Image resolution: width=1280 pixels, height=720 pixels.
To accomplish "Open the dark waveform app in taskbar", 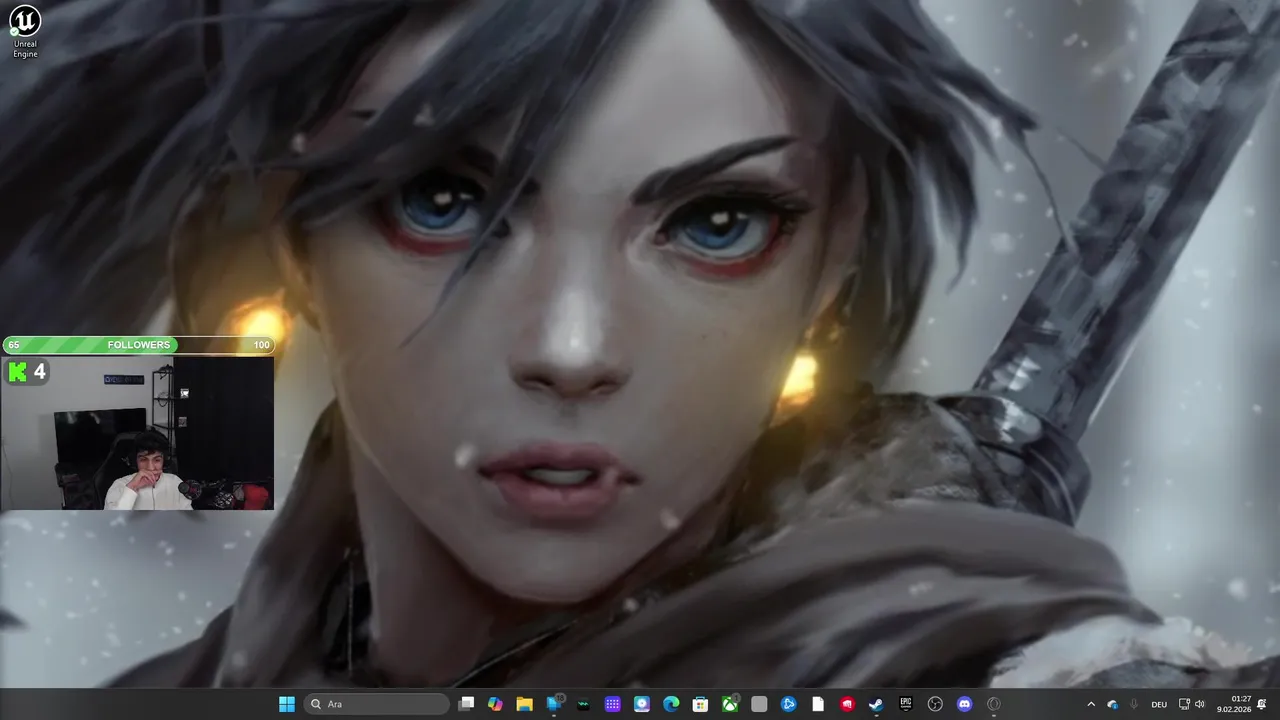I will click(583, 704).
